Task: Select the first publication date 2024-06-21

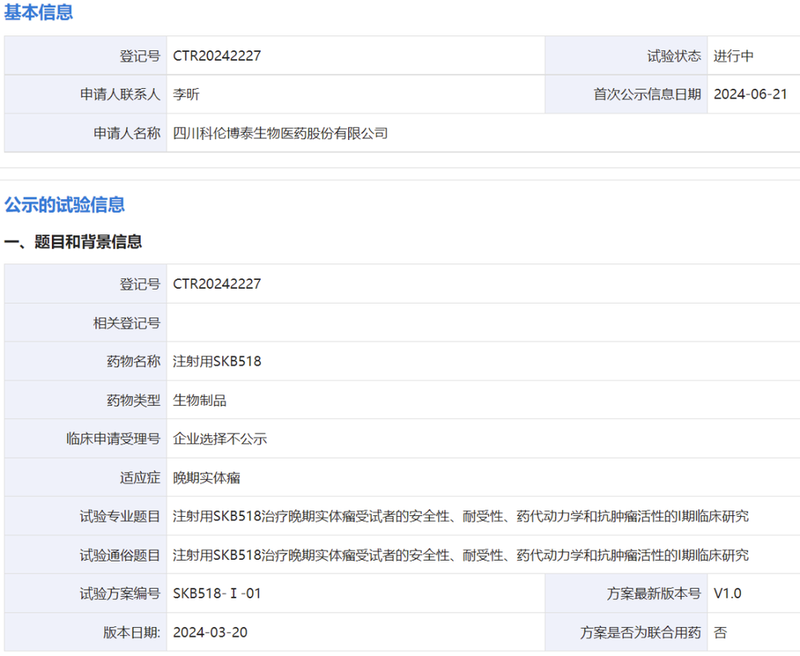Action: 750,95
